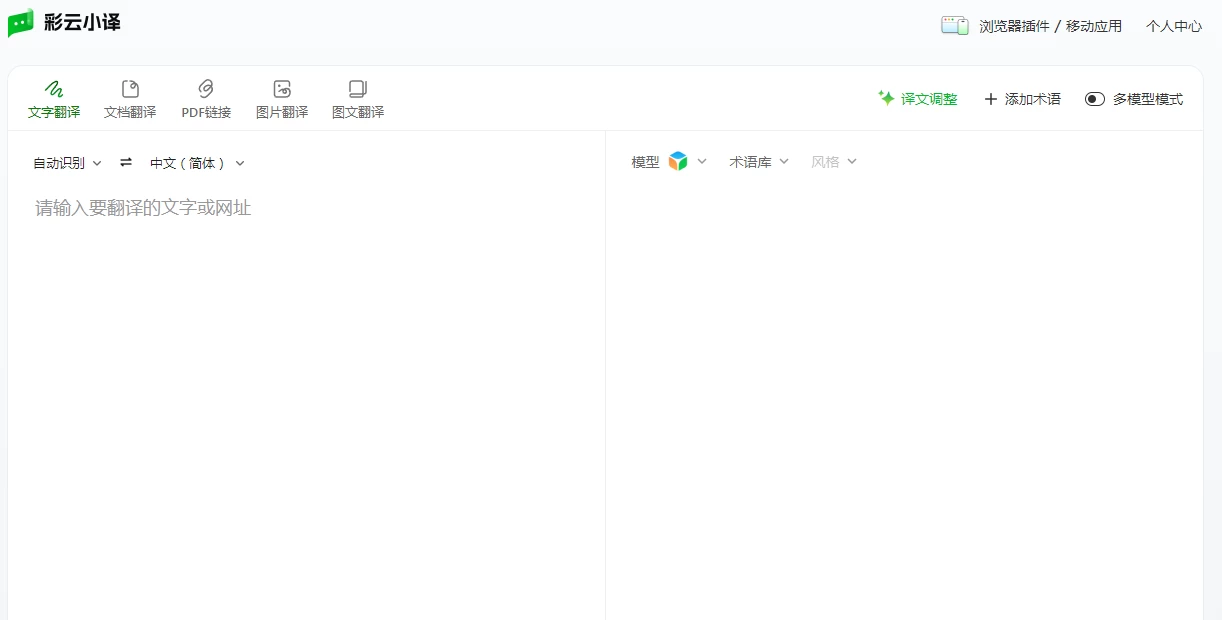
Task: Open the 风格 style dropdown
Action: [833, 161]
